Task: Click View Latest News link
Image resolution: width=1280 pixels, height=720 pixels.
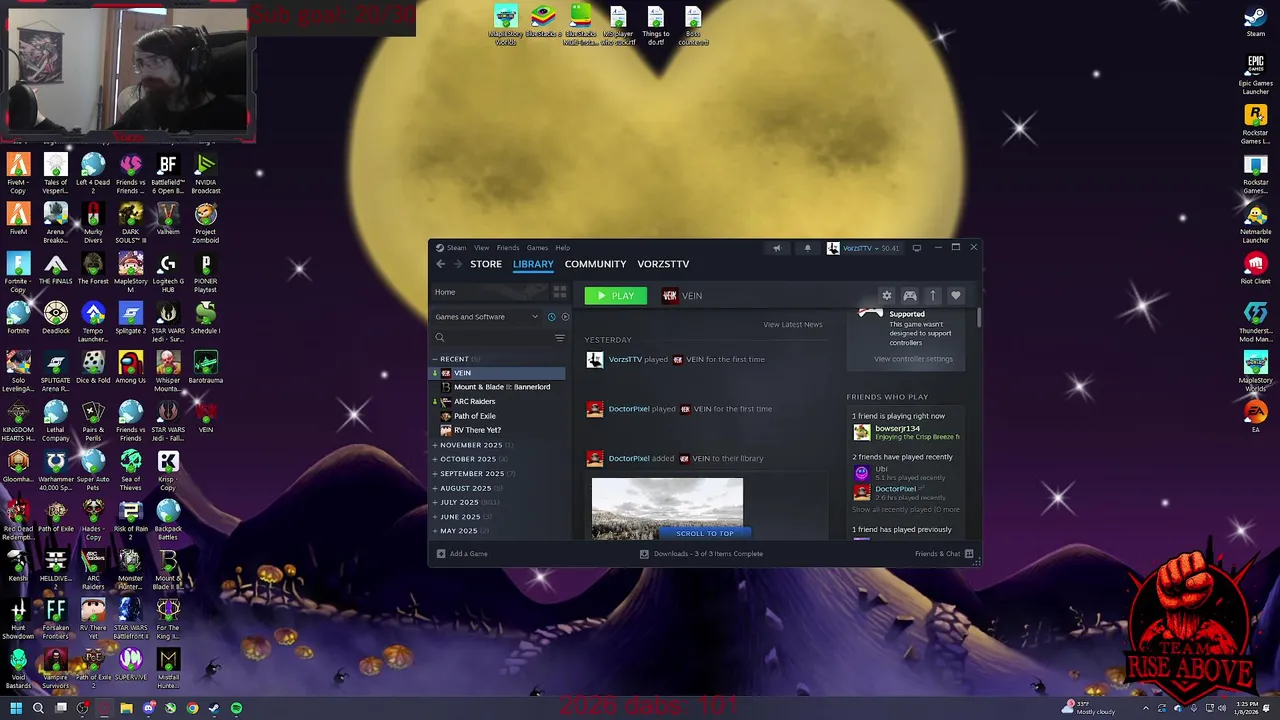Action: (x=793, y=324)
